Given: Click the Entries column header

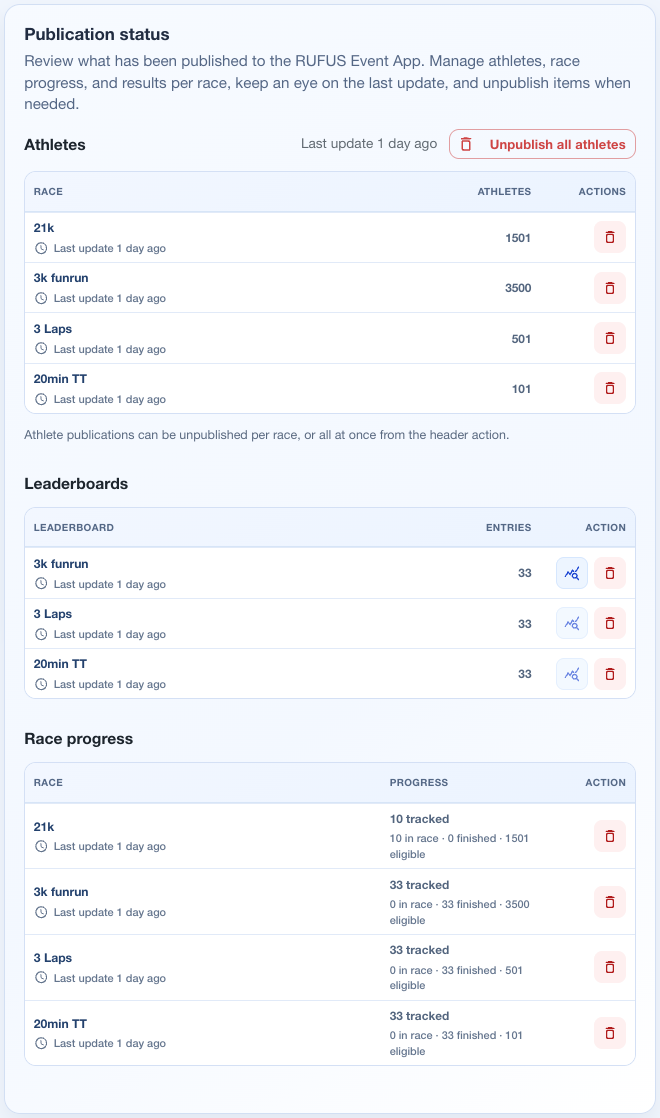Looking at the screenshot, I should 508,528.
